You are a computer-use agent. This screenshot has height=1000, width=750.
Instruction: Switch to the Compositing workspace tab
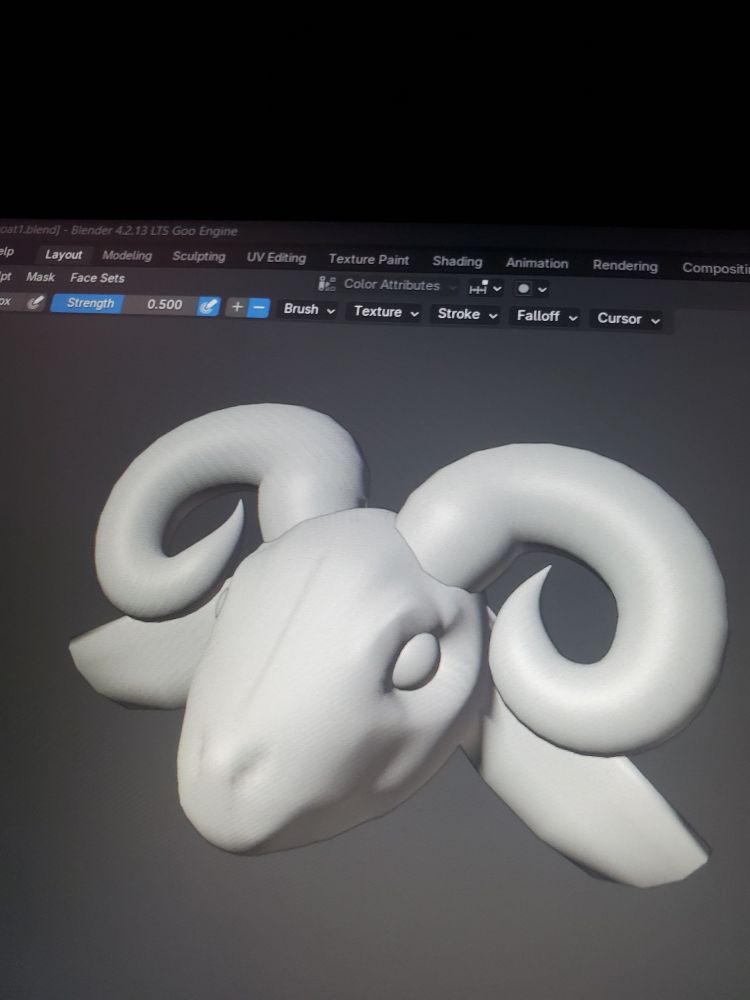(714, 268)
